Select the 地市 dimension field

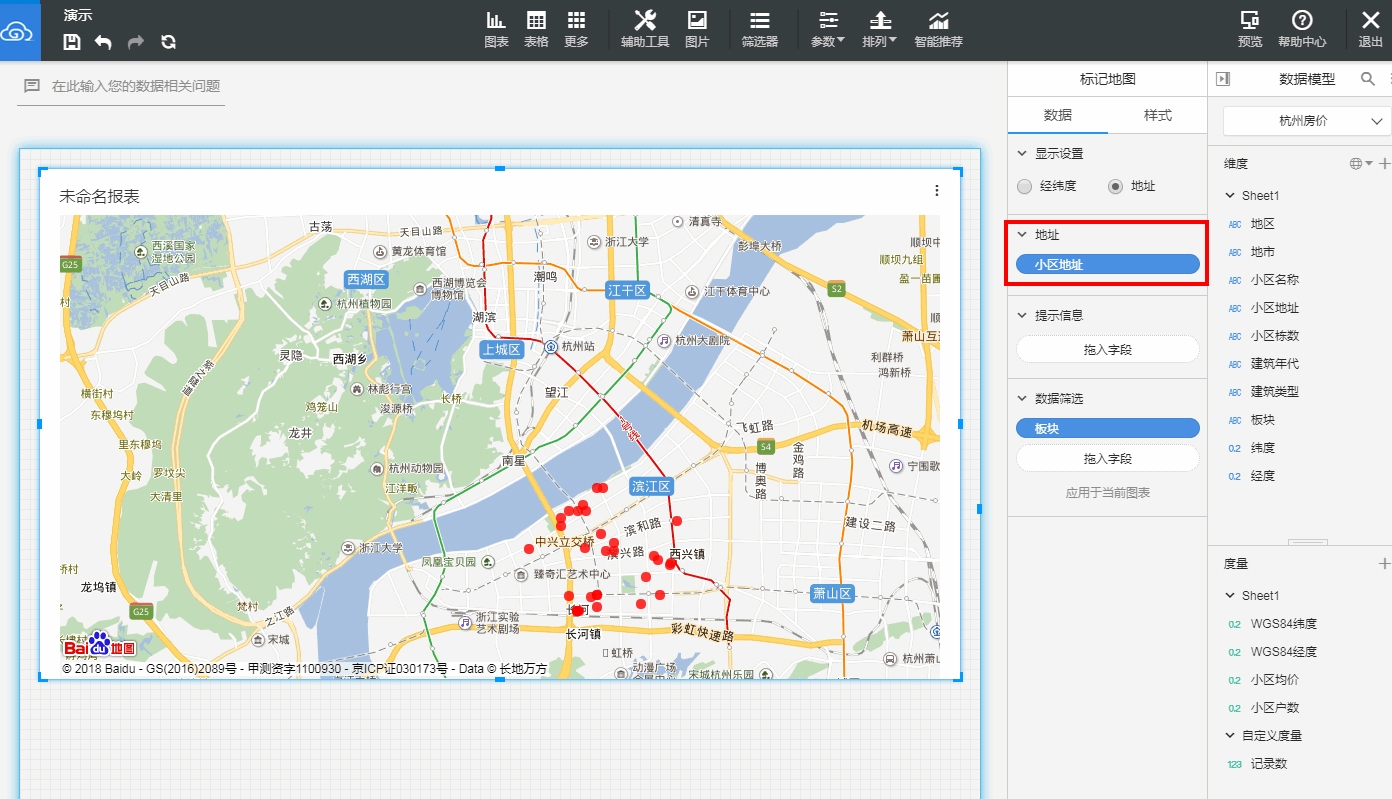(1262, 252)
